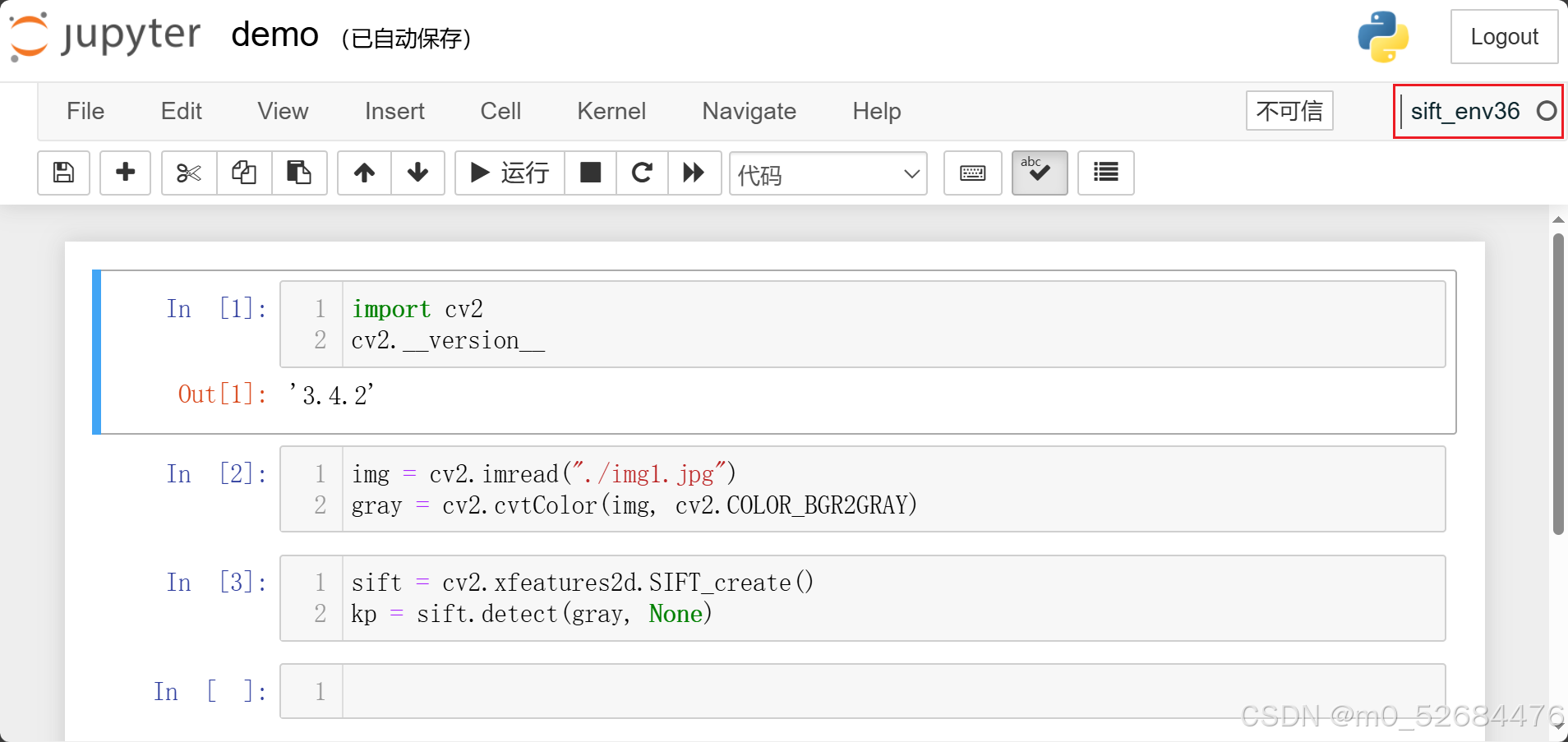Click the 不可信 trust status button
Image resolution: width=1568 pixels, height=742 pixels.
[x=1289, y=111]
